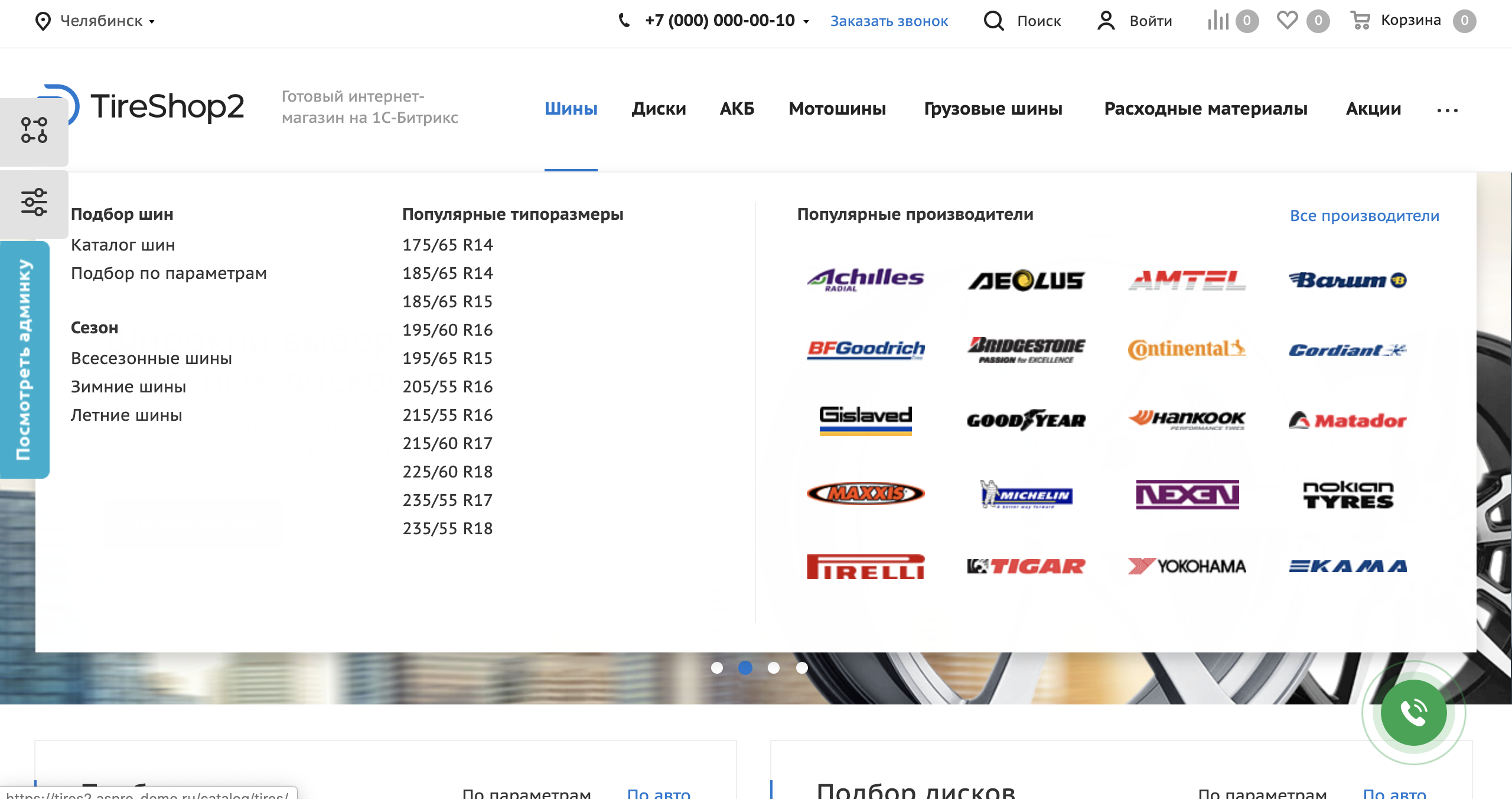Select the Maxxis brand logo
The image size is (1512, 799).
(865, 493)
